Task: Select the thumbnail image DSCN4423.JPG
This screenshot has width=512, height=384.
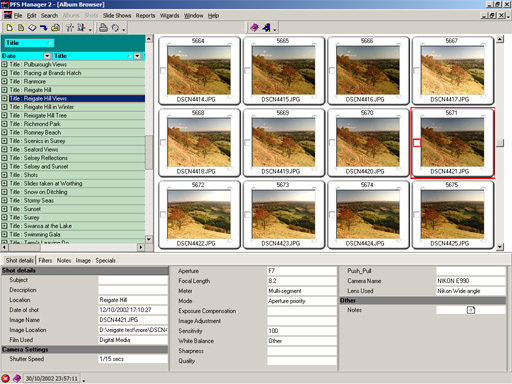Action: coord(283,215)
